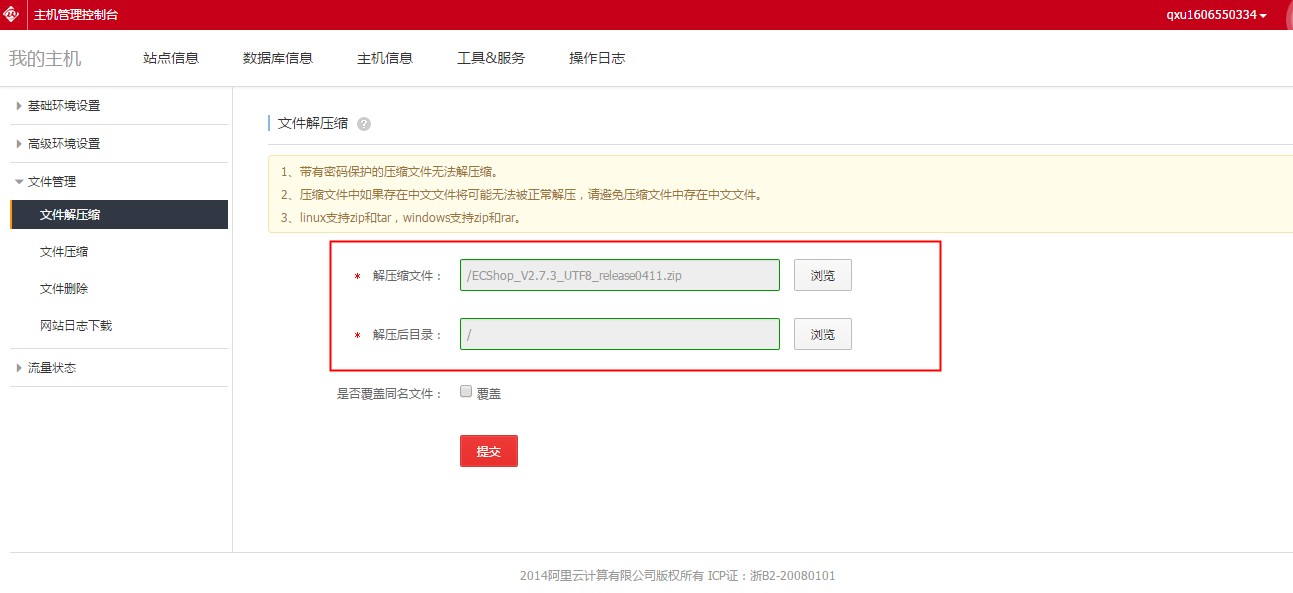Click the help question mark beside 文件解压缩

click(364, 124)
